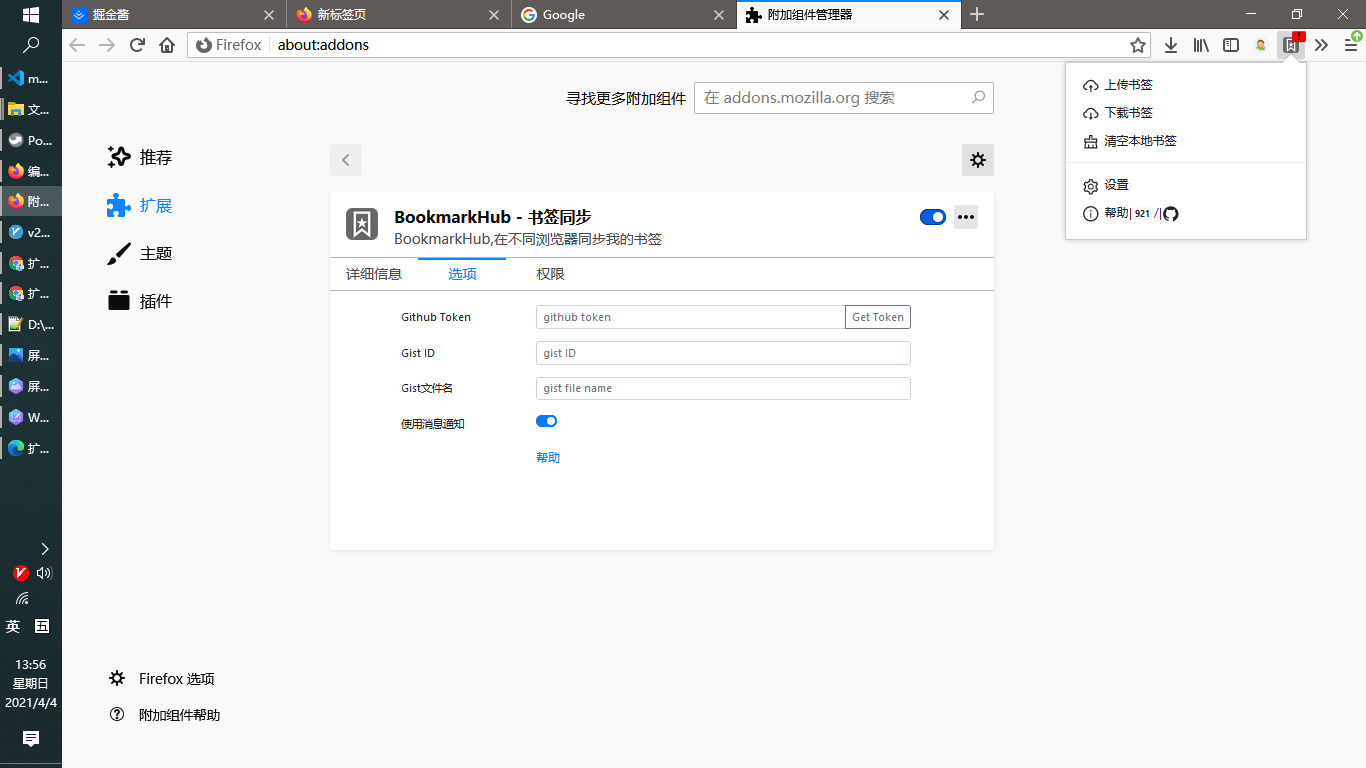Click the Windows Start button

(31, 15)
